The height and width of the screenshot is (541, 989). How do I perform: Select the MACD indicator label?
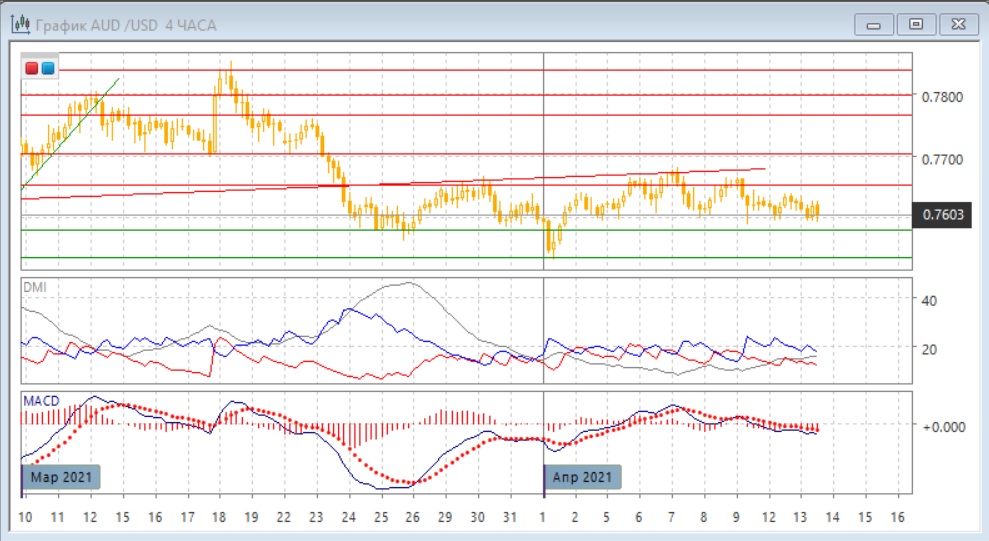point(41,400)
